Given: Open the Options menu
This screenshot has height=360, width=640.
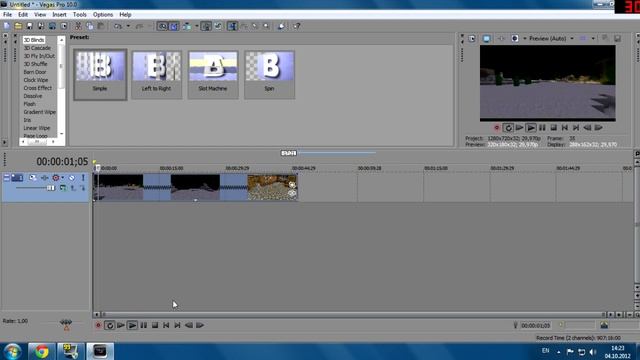Looking at the screenshot, I should (103, 14).
